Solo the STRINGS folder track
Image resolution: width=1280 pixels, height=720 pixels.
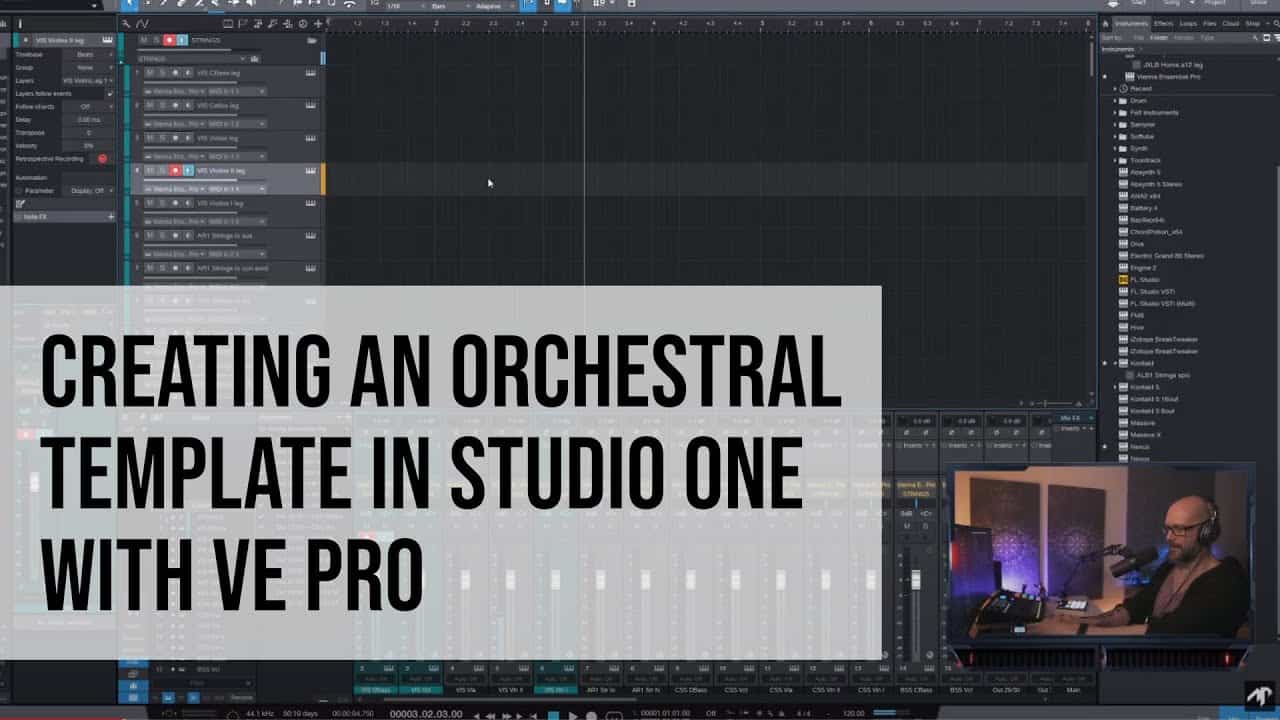pyautogui.click(x=156, y=40)
